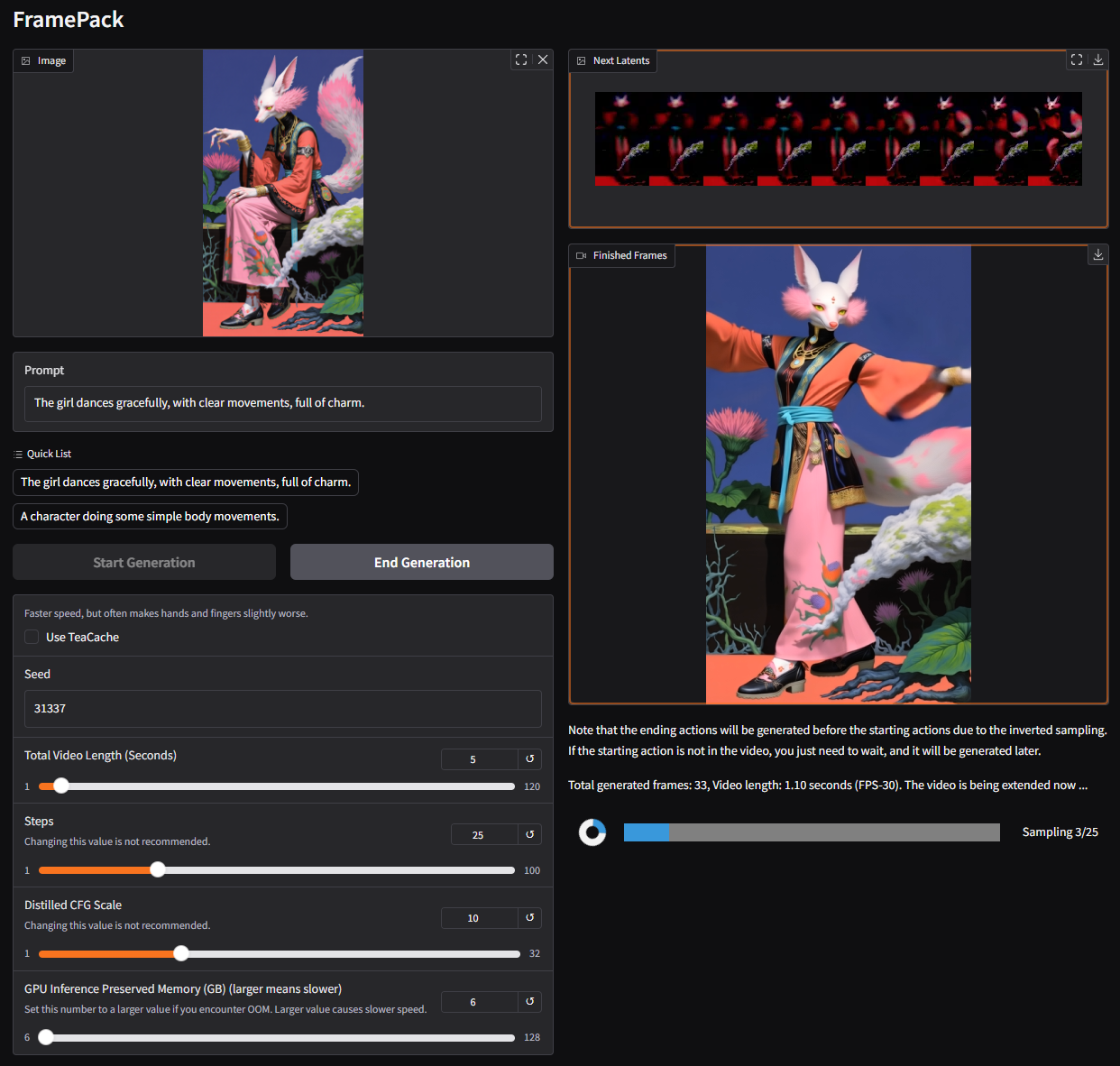Pick quick prompt about girl dancing gracefully

point(186,482)
